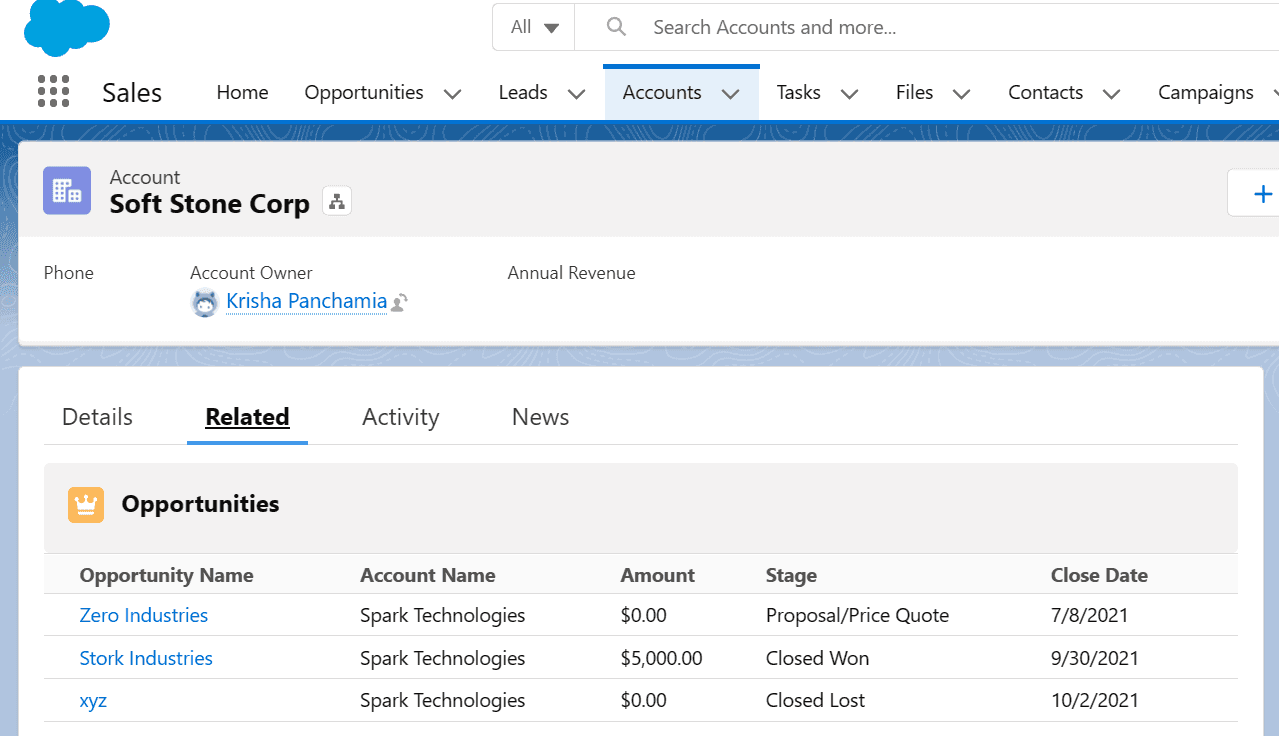This screenshot has width=1279, height=736.
Task: Expand the Contacts nav dropdown chevron
Action: coord(1111,94)
